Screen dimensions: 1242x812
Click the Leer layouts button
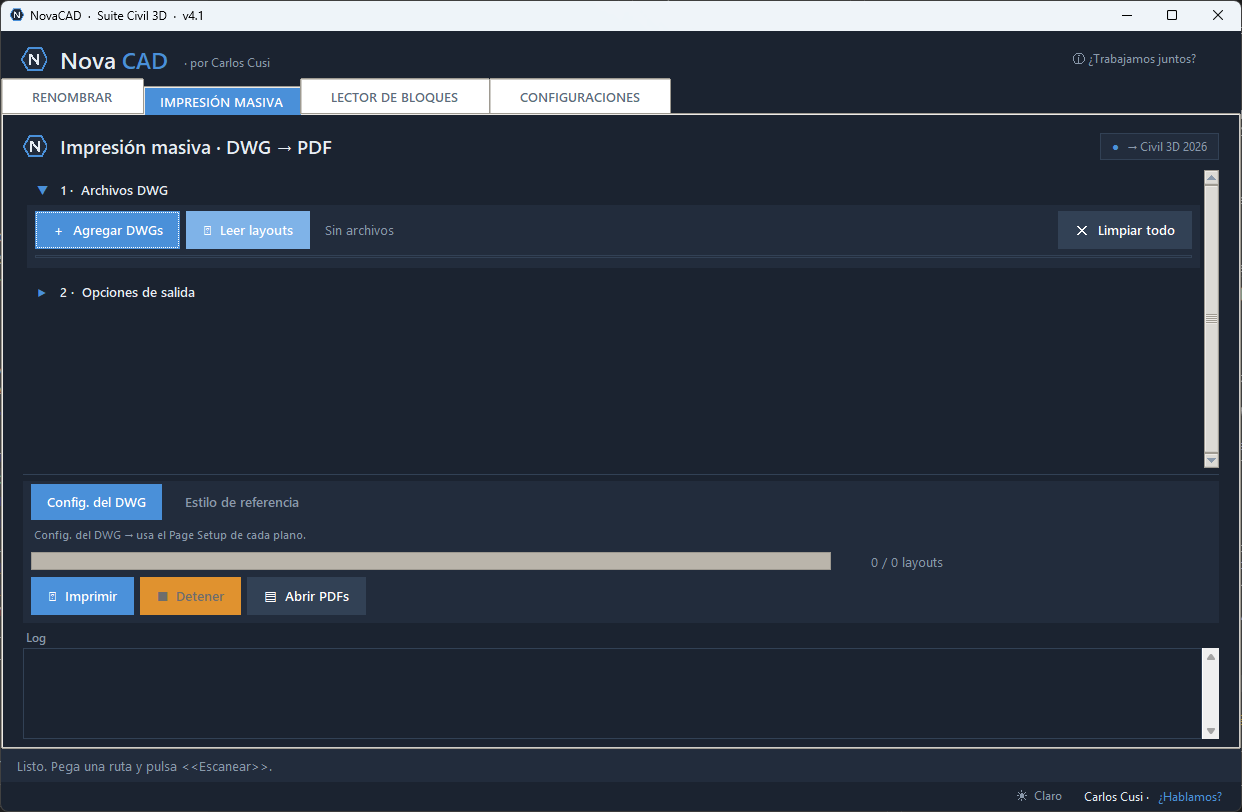coord(248,230)
